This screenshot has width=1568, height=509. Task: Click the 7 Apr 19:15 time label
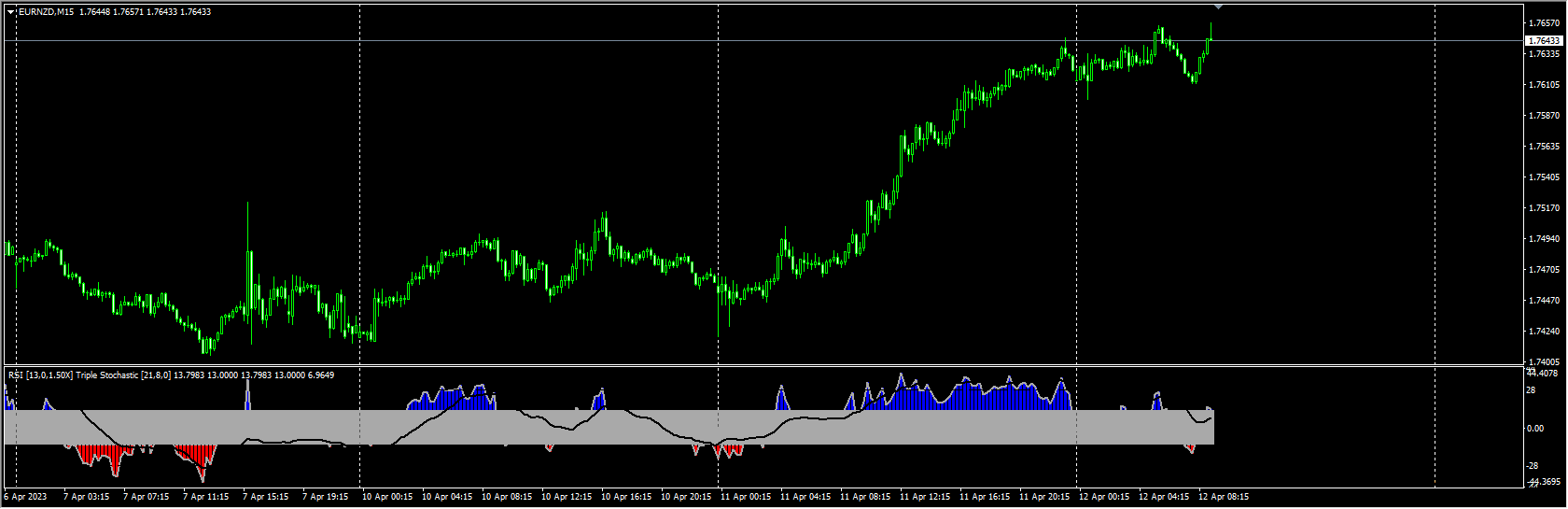(325, 497)
